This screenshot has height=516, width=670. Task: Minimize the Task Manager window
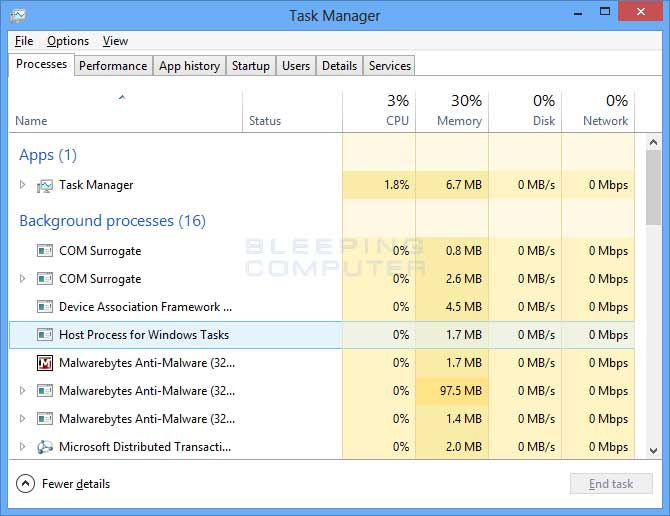pyautogui.click(x=578, y=12)
